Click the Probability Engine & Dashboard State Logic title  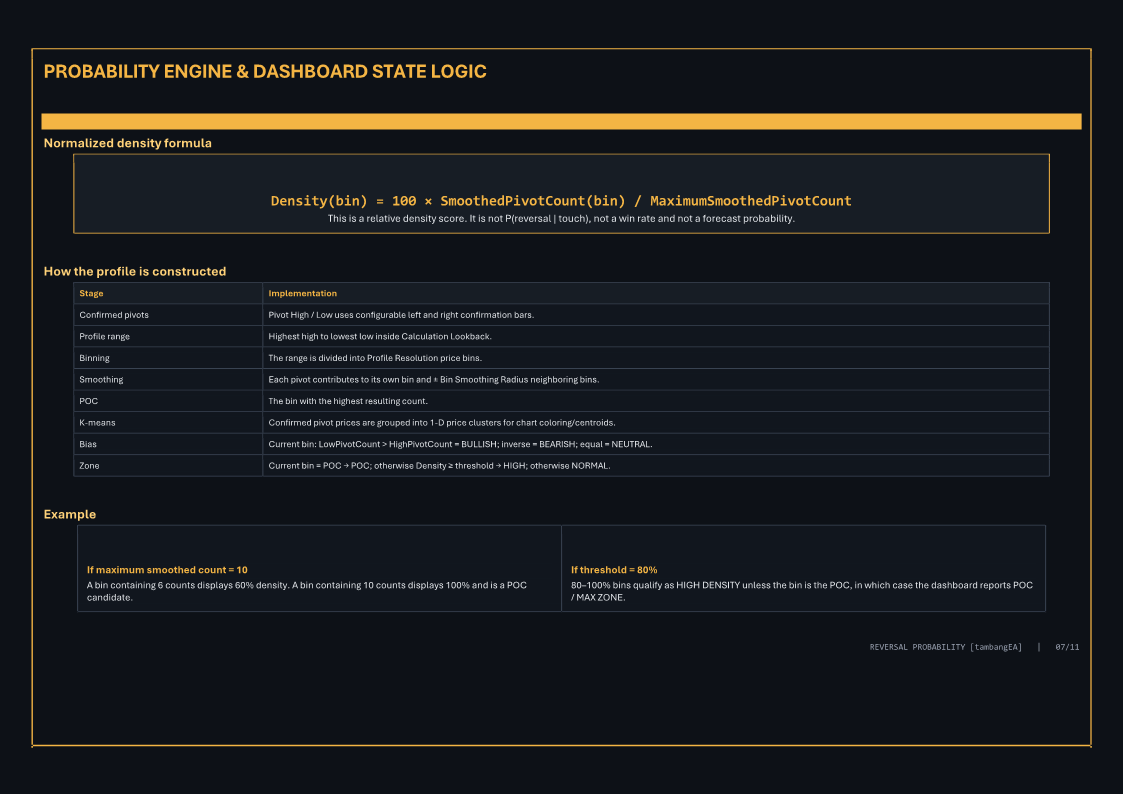pyautogui.click(x=265, y=72)
